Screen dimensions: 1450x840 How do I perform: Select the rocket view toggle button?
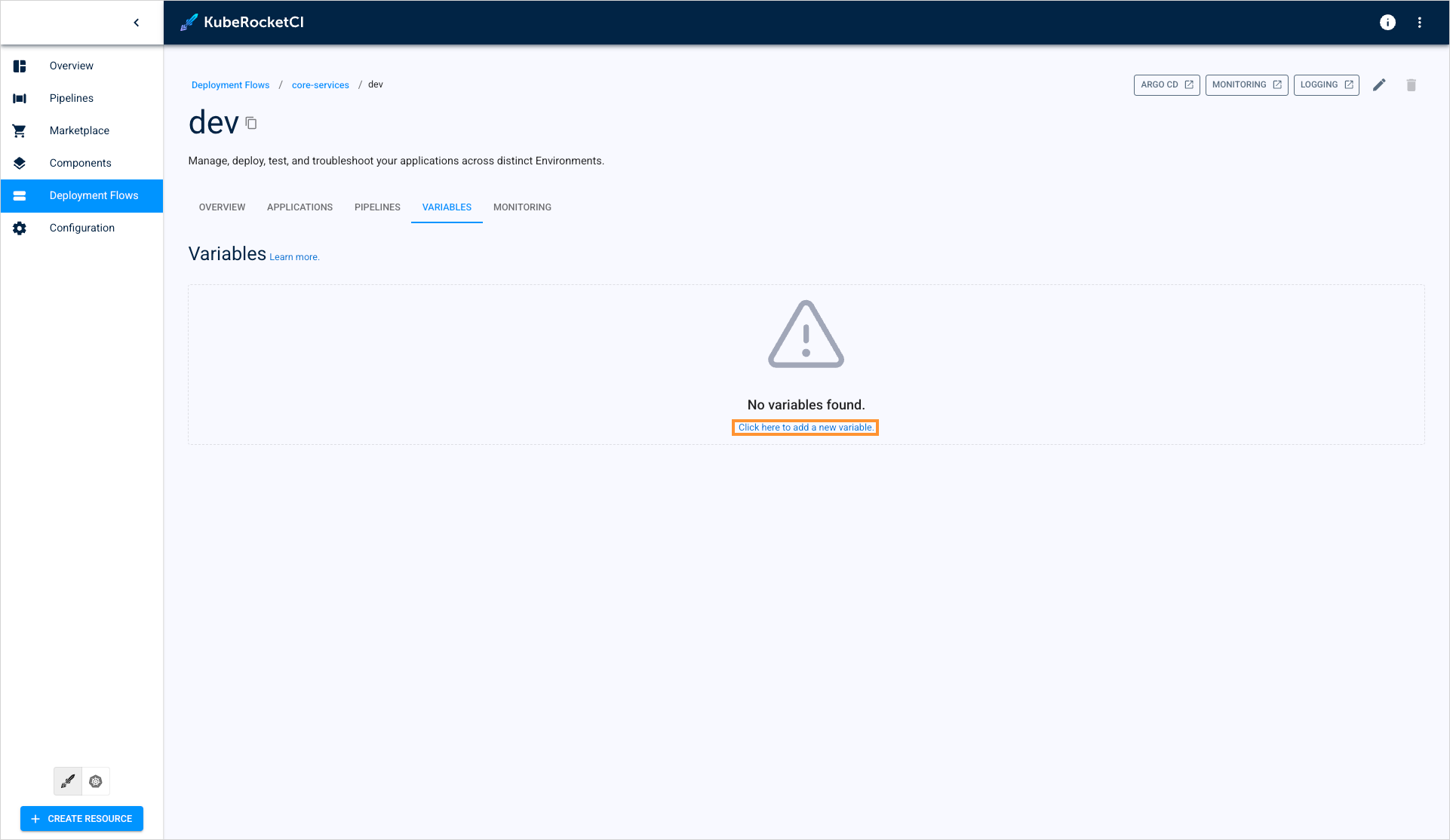[x=68, y=781]
